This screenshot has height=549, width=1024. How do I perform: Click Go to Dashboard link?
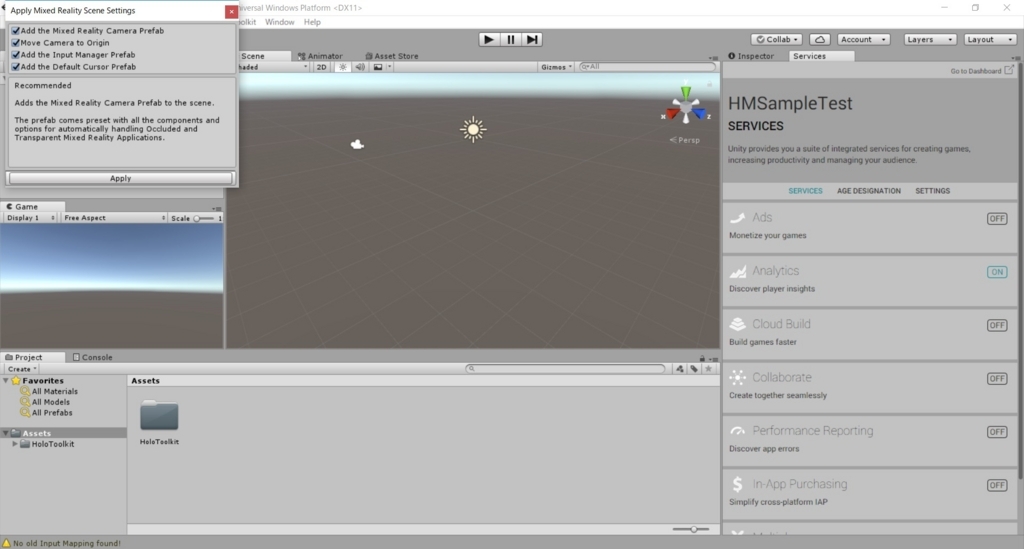(x=976, y=71)
